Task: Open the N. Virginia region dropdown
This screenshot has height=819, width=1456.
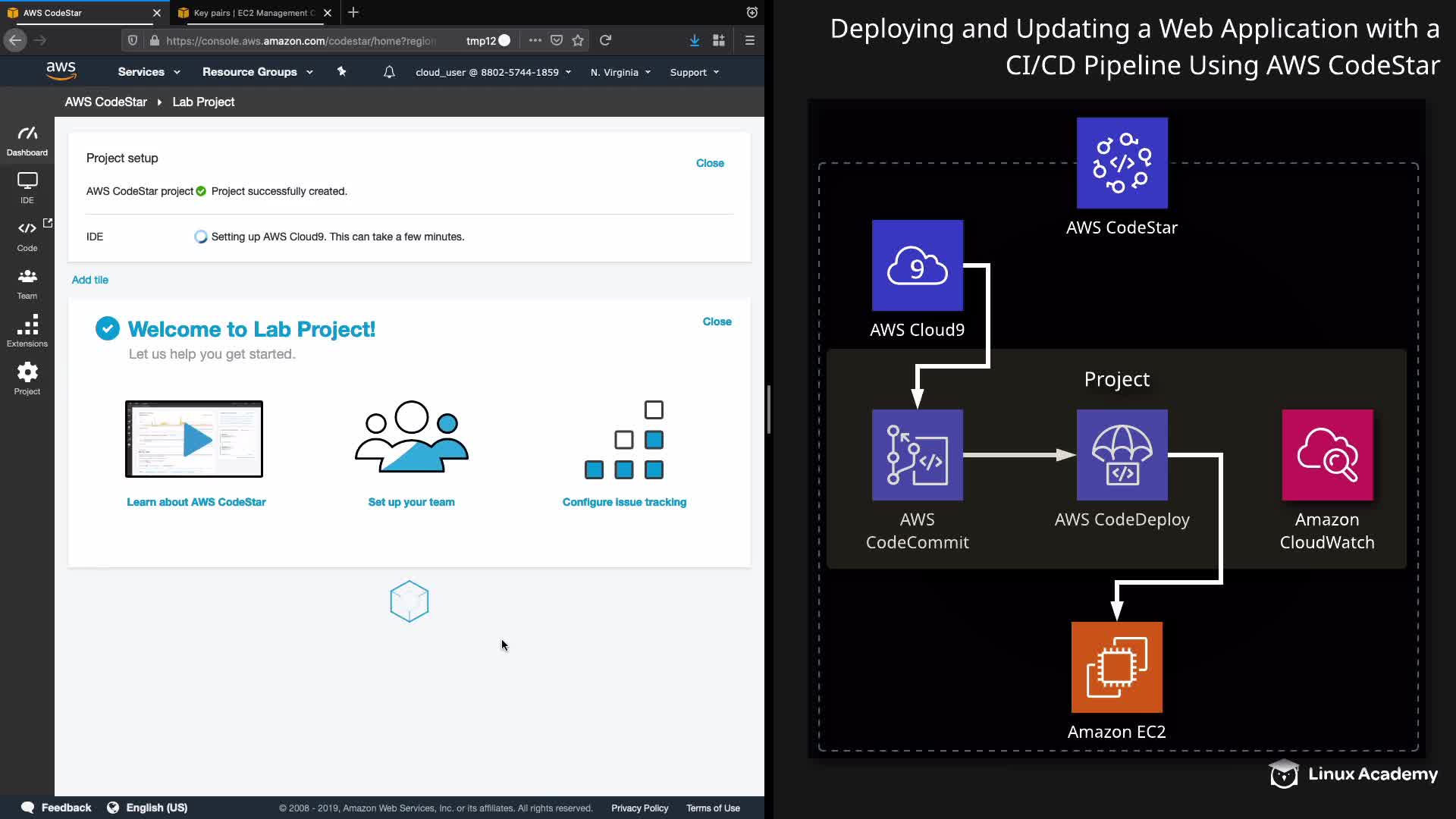Action: tap(620, 72)
